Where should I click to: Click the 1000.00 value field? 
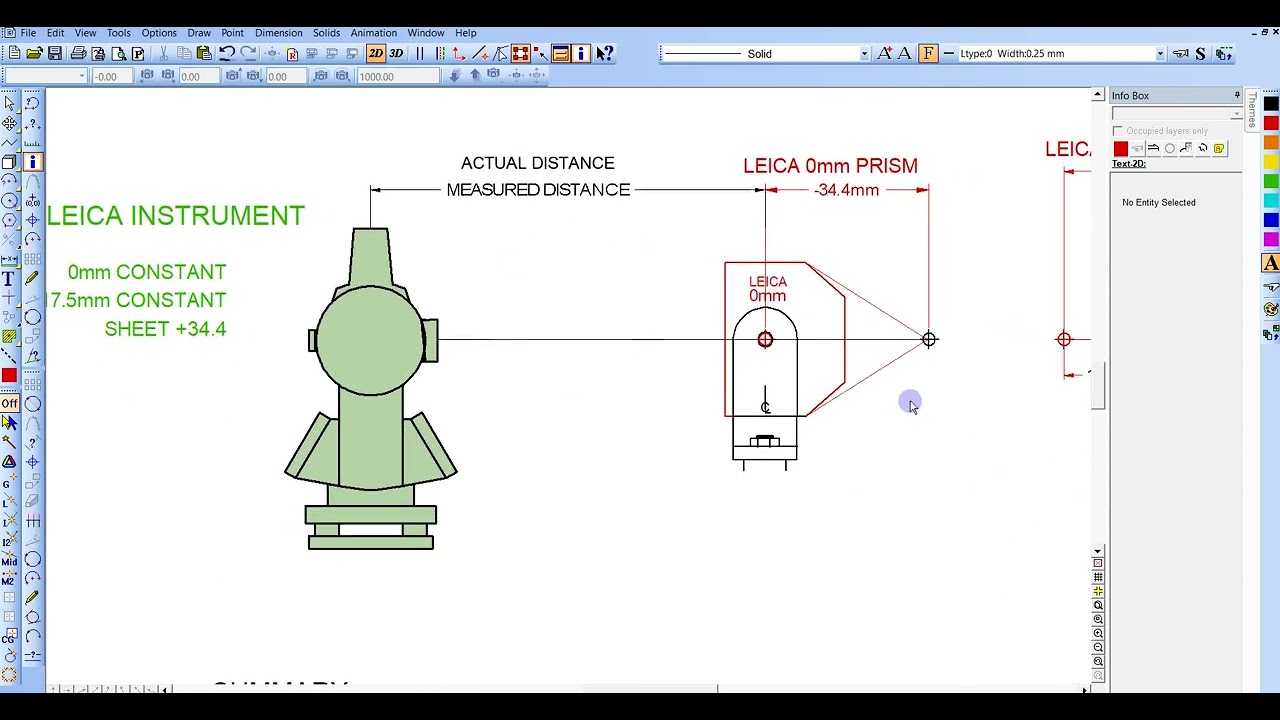point(400,76)
